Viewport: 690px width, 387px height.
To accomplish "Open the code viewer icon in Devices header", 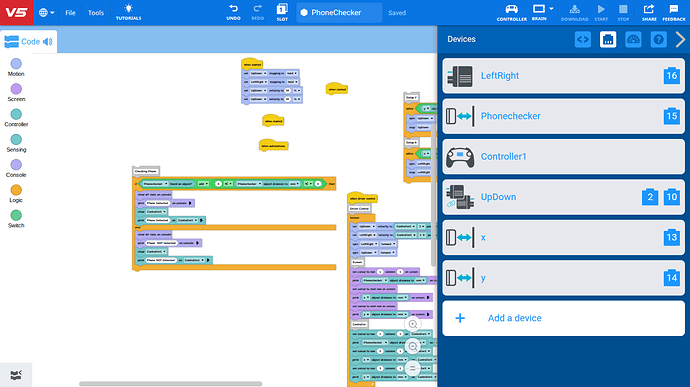I will point(583,40).
